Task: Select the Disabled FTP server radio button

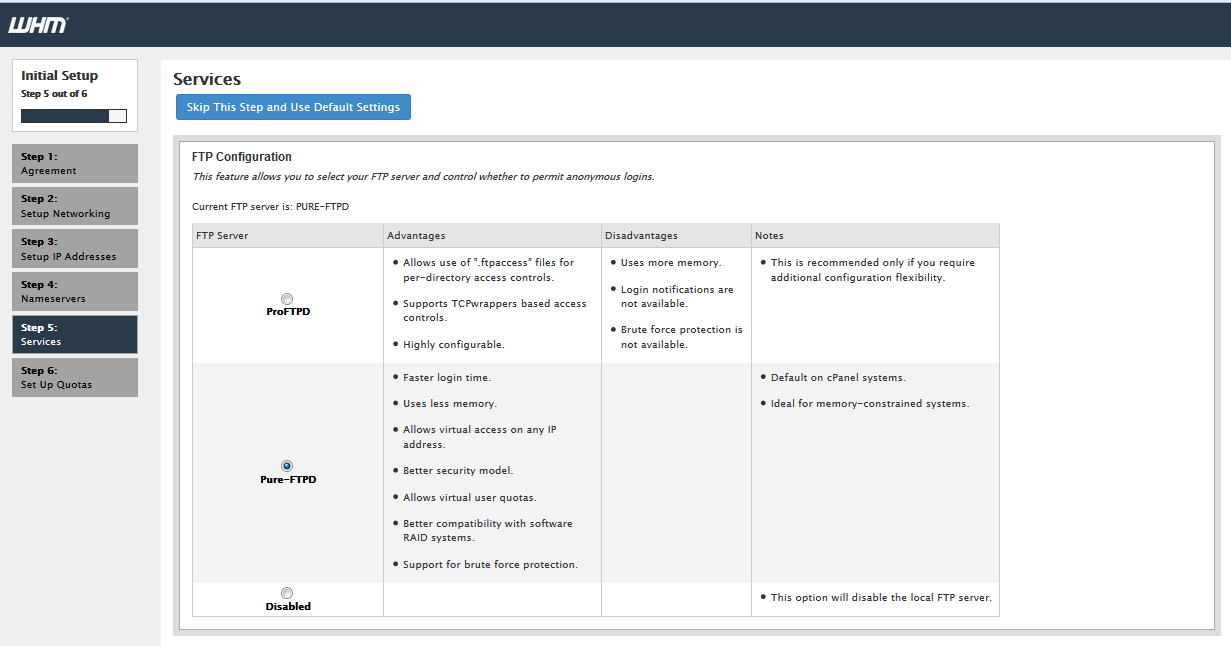Action: pos(287,593)
